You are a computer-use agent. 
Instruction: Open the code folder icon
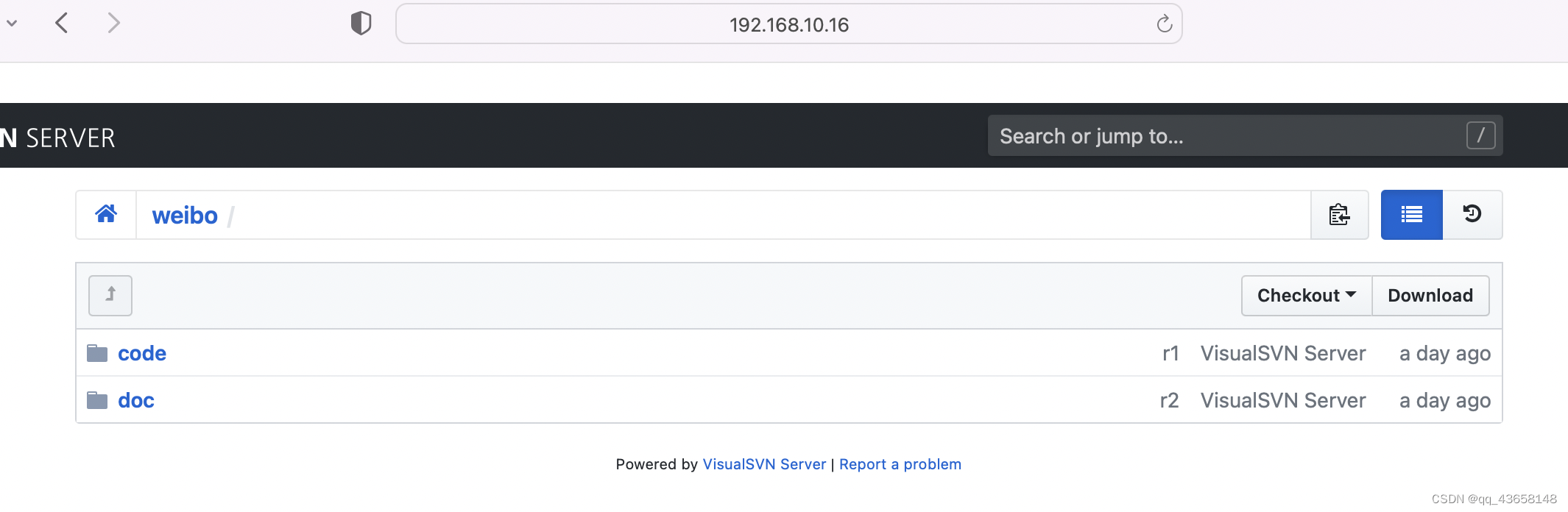pyautogui.click(x=97, y=353)
